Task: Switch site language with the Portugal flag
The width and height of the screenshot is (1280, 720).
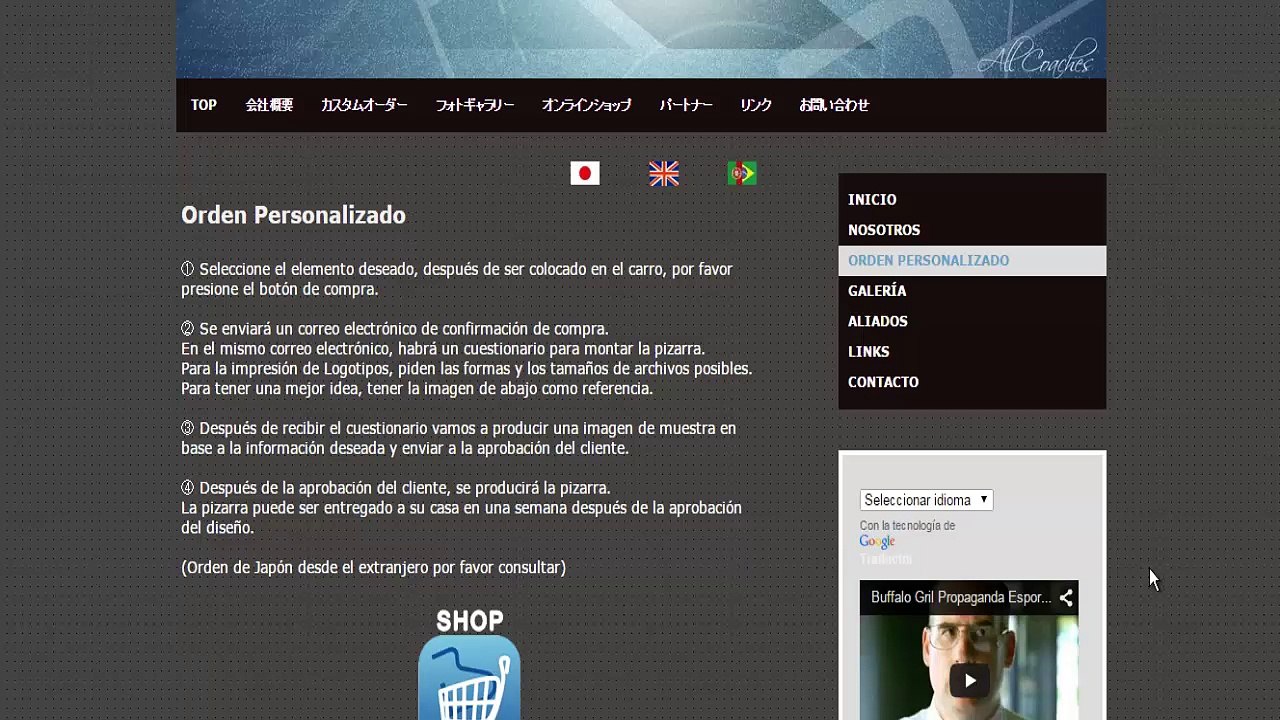Action: (x=742, y=173)
